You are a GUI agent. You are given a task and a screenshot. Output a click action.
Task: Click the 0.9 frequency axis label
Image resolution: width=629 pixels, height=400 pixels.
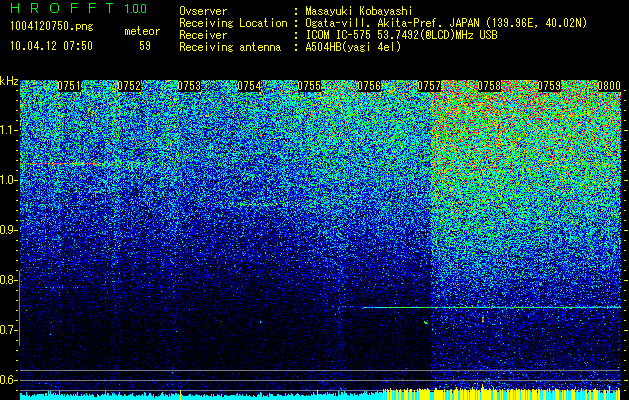(x=8, y=230)
